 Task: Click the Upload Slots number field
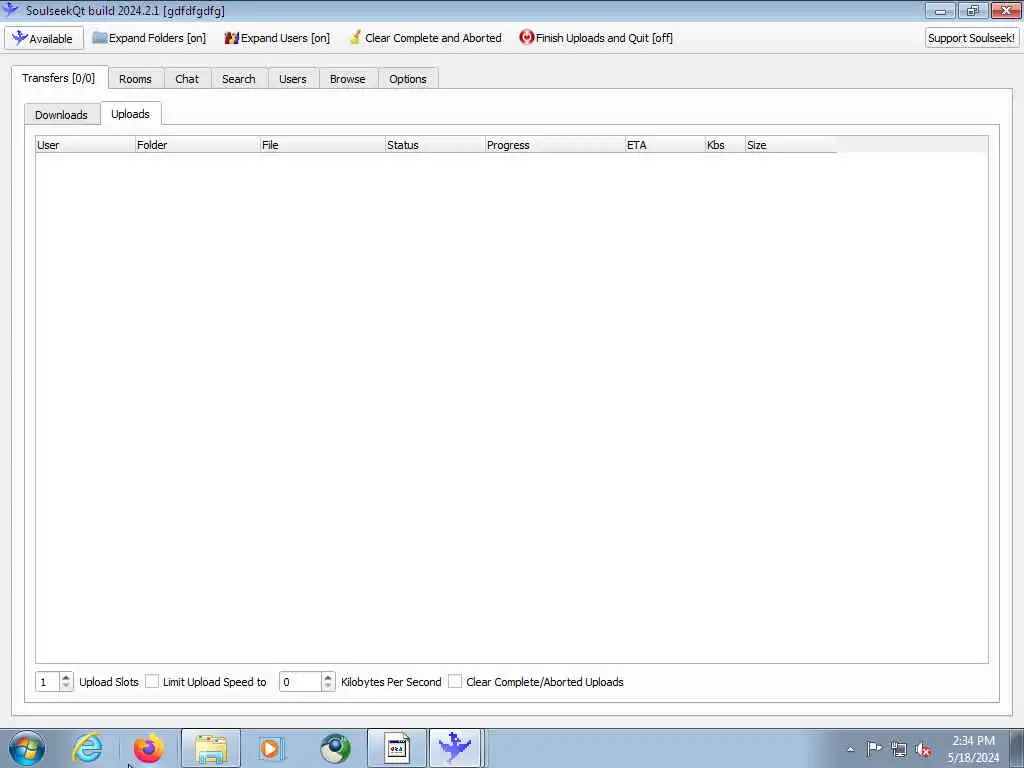48,682
